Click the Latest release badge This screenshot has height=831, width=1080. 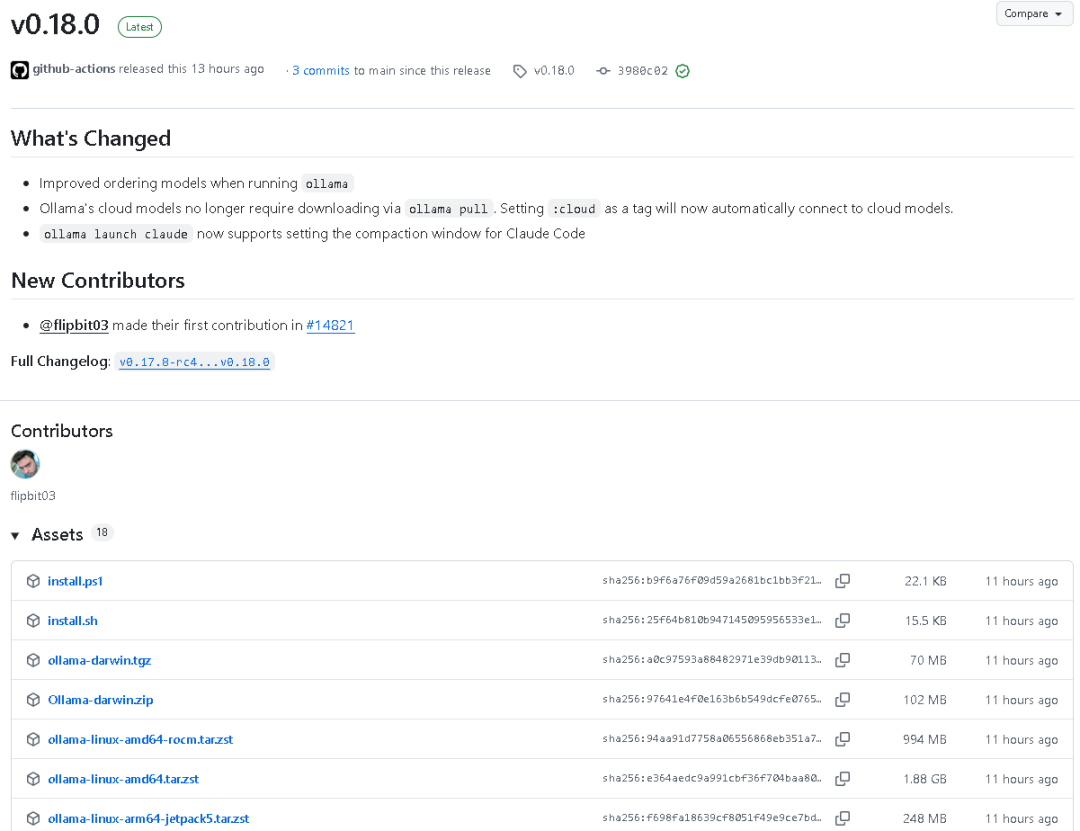coord(139,27)
